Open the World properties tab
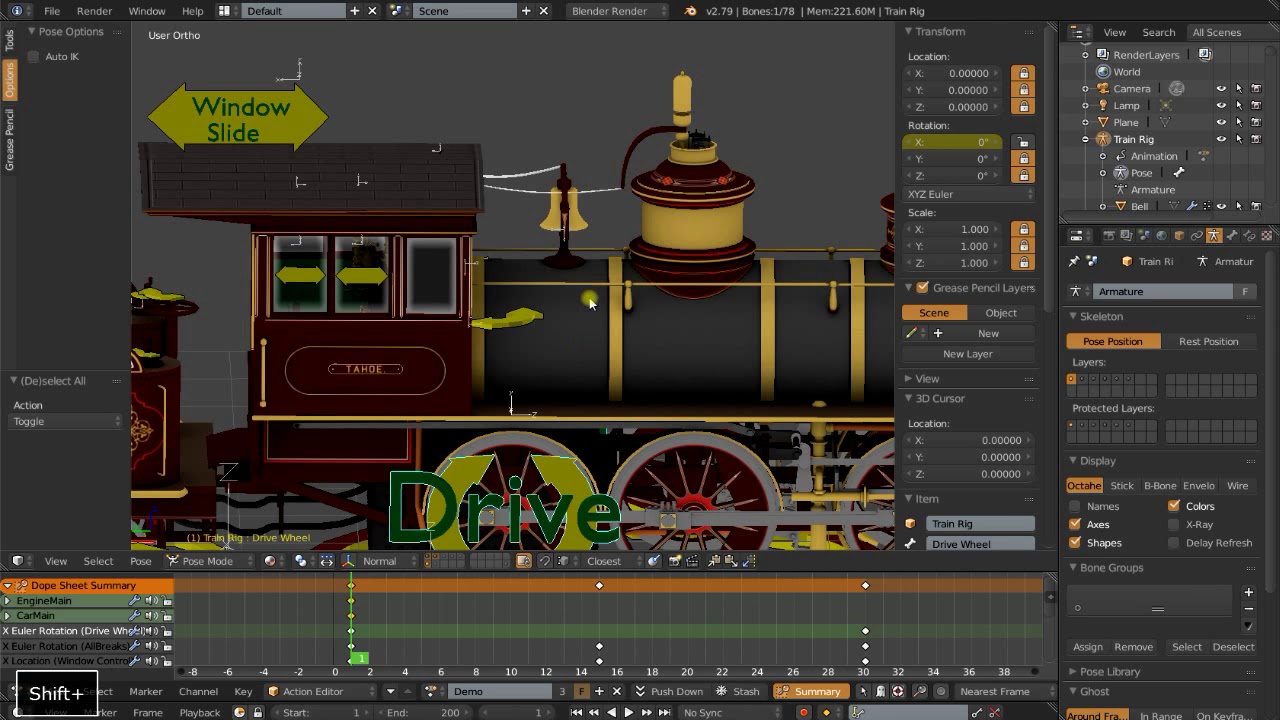This screenshot has width=1280, height=720. pos(1161,235)
